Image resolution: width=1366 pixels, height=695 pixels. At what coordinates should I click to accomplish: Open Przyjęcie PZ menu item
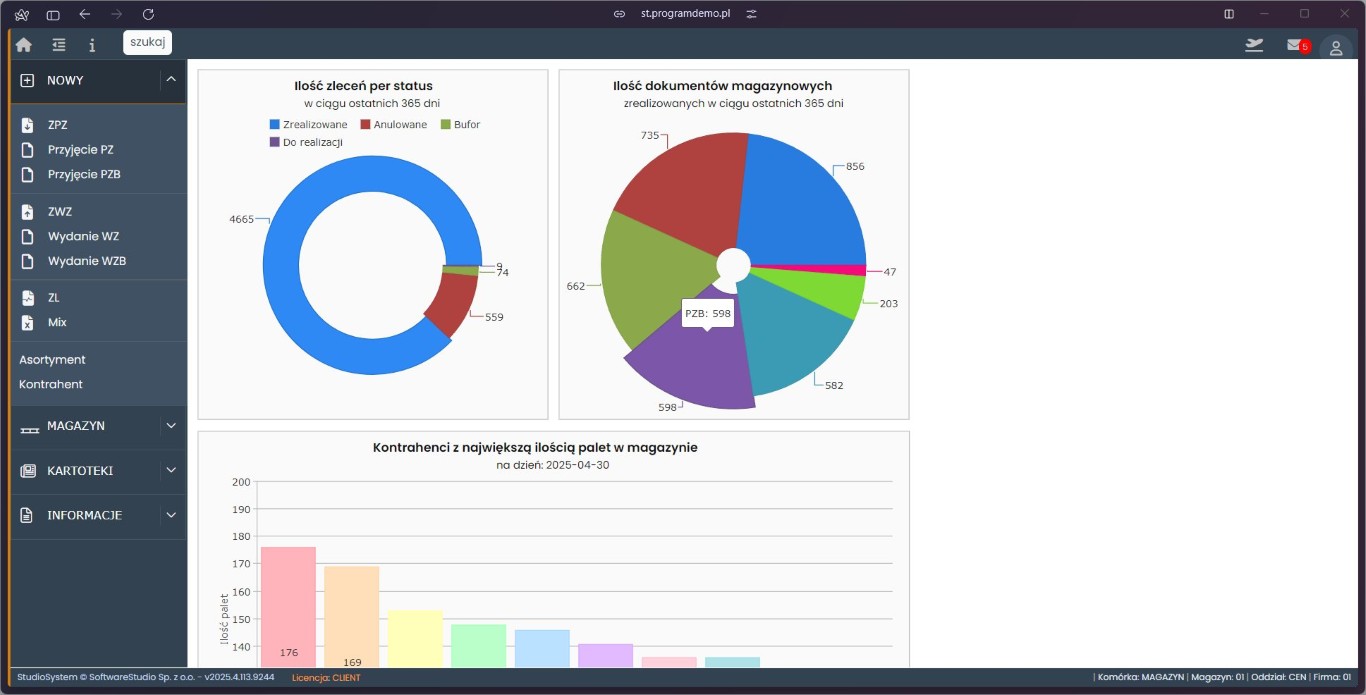[80, 150]
